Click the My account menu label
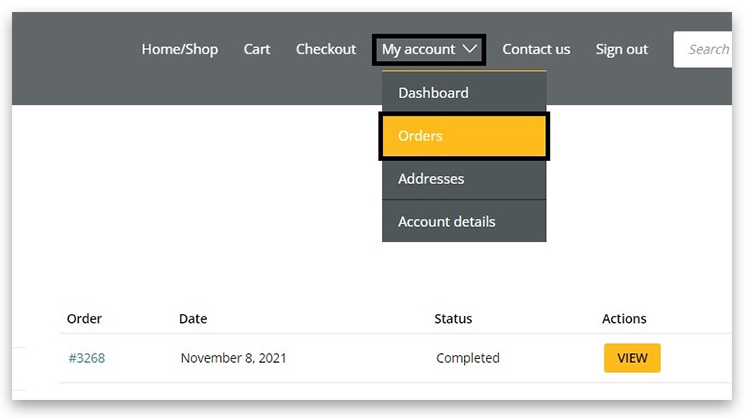Image resolution: width=750 pixels, height=418 pixels. 418,49
